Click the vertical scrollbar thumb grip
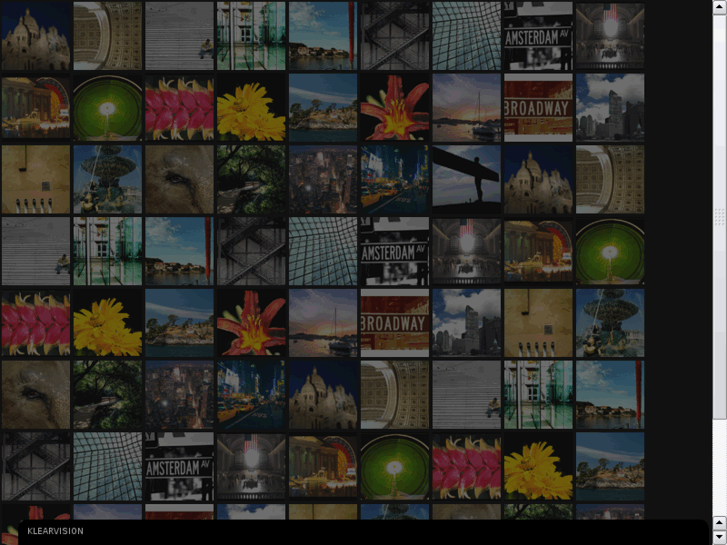The width and height of the screenshot is (727, 545). pos(719,217)
